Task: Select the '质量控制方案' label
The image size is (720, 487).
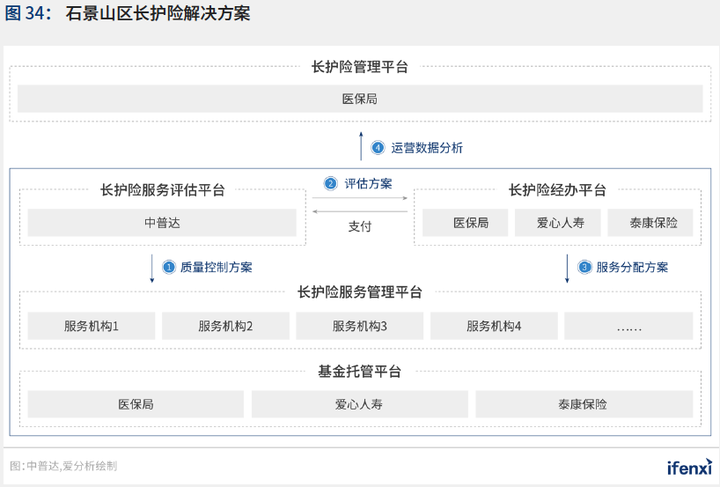Action: (216, 267)
